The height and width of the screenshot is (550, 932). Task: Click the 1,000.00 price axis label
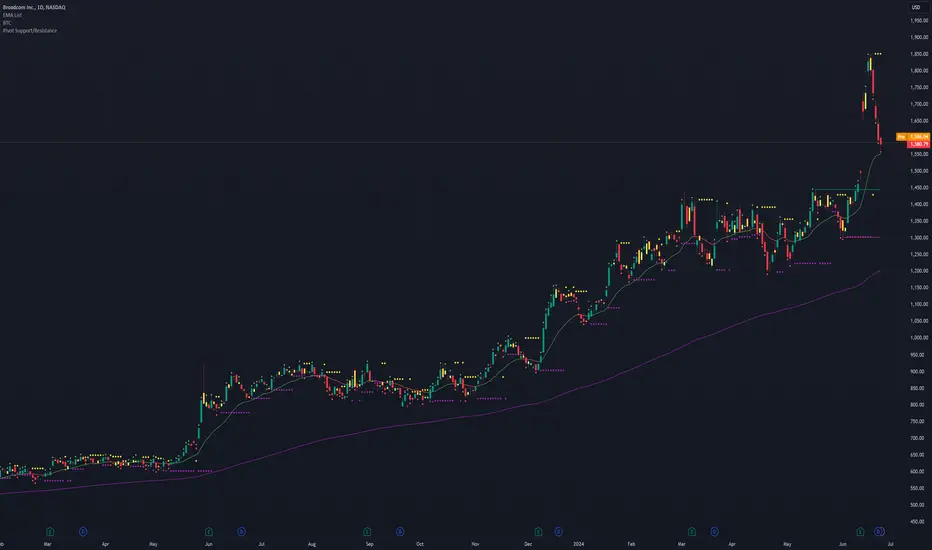[x=919, y=338]
